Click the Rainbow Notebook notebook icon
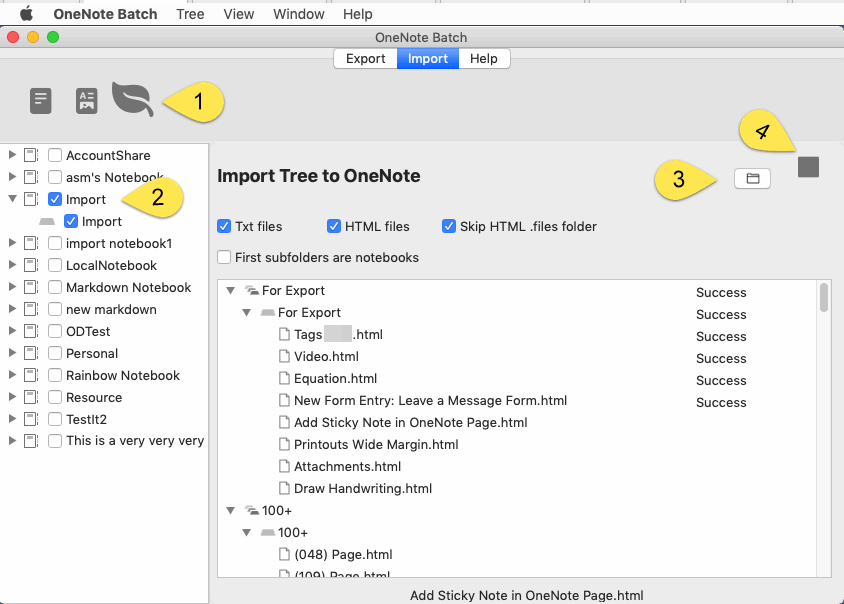 tap(31, 375)
